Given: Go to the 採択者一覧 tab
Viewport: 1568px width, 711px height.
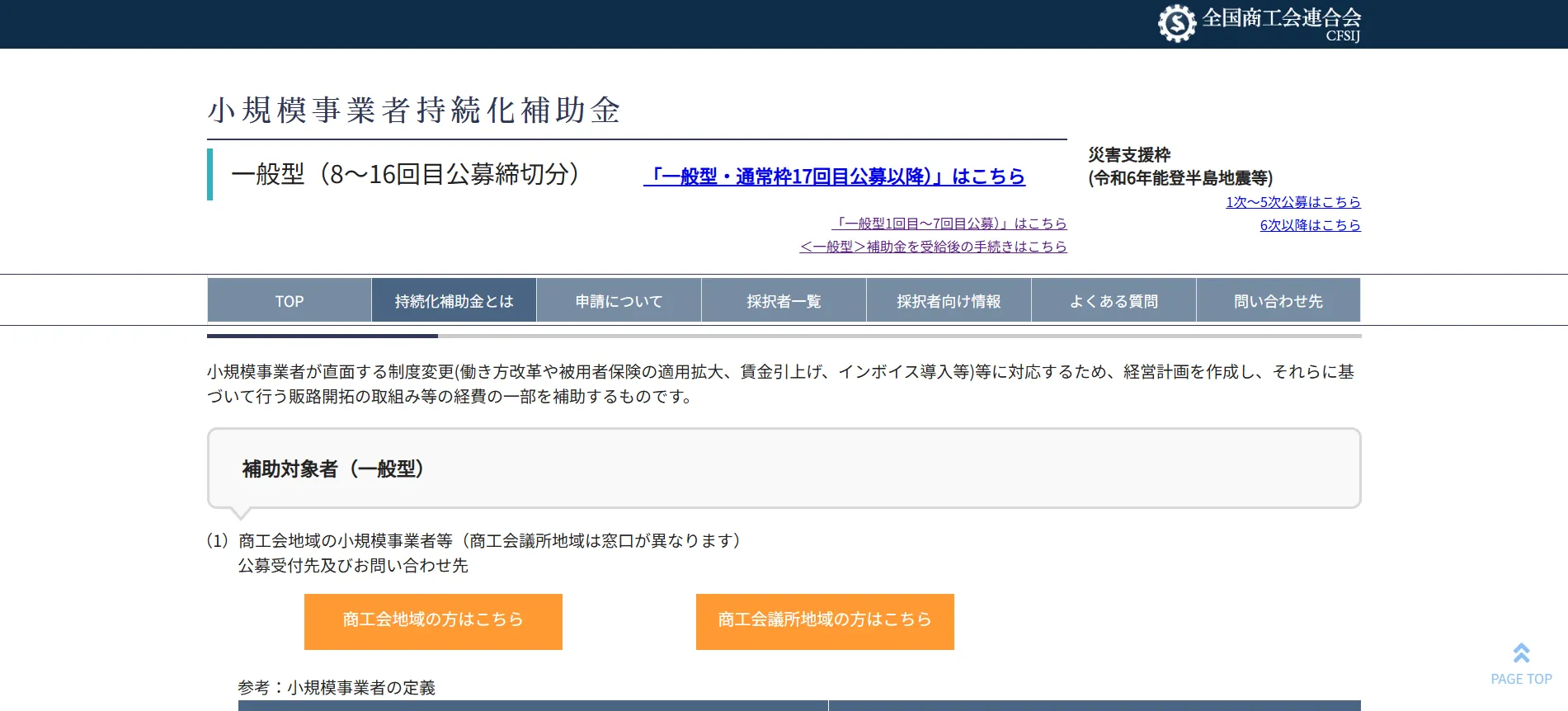Looking at the screenshot, I should pyautogui.click(x=784, y=301).
